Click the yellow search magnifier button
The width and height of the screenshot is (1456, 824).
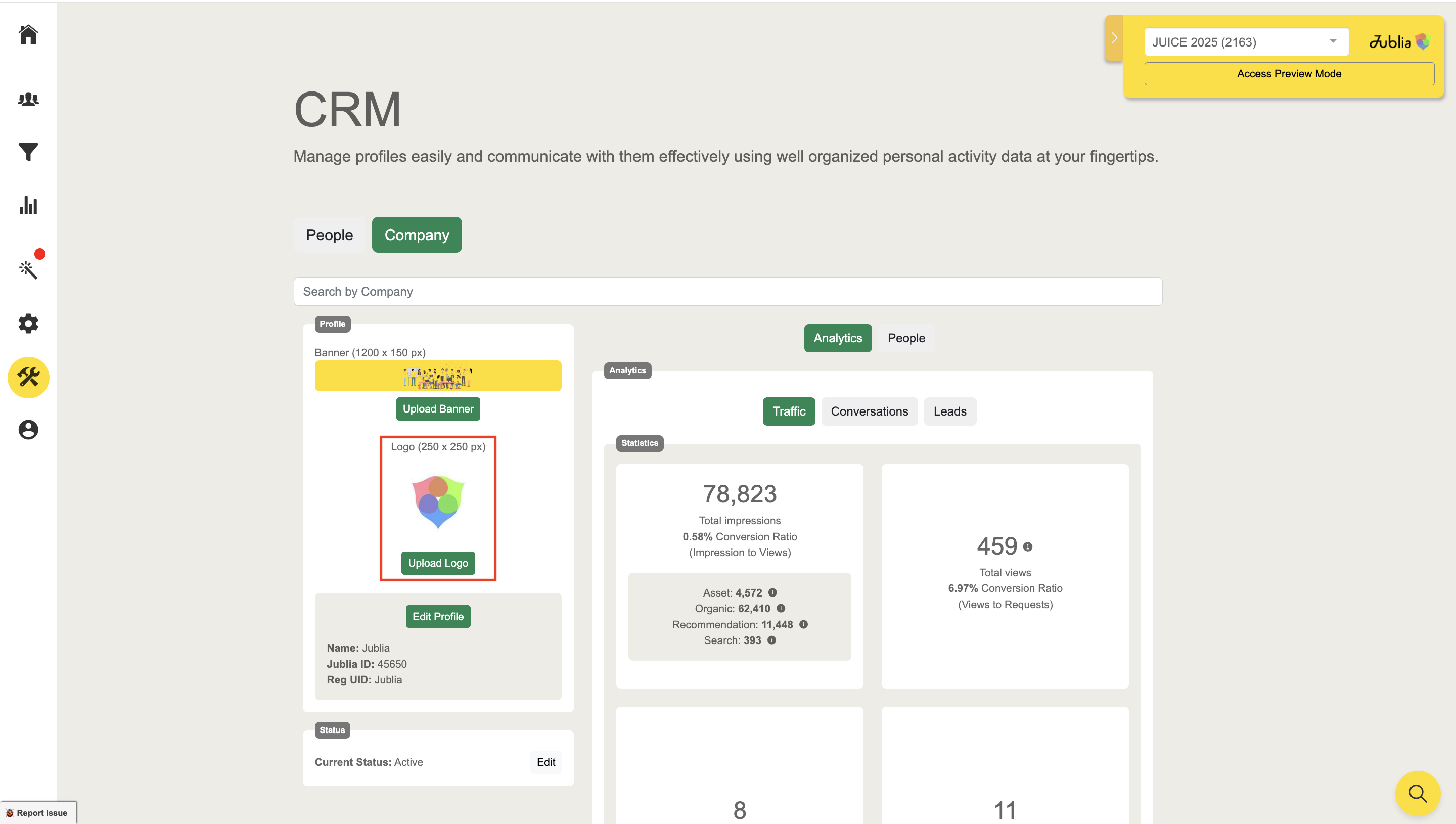(x=1417, y=793)
